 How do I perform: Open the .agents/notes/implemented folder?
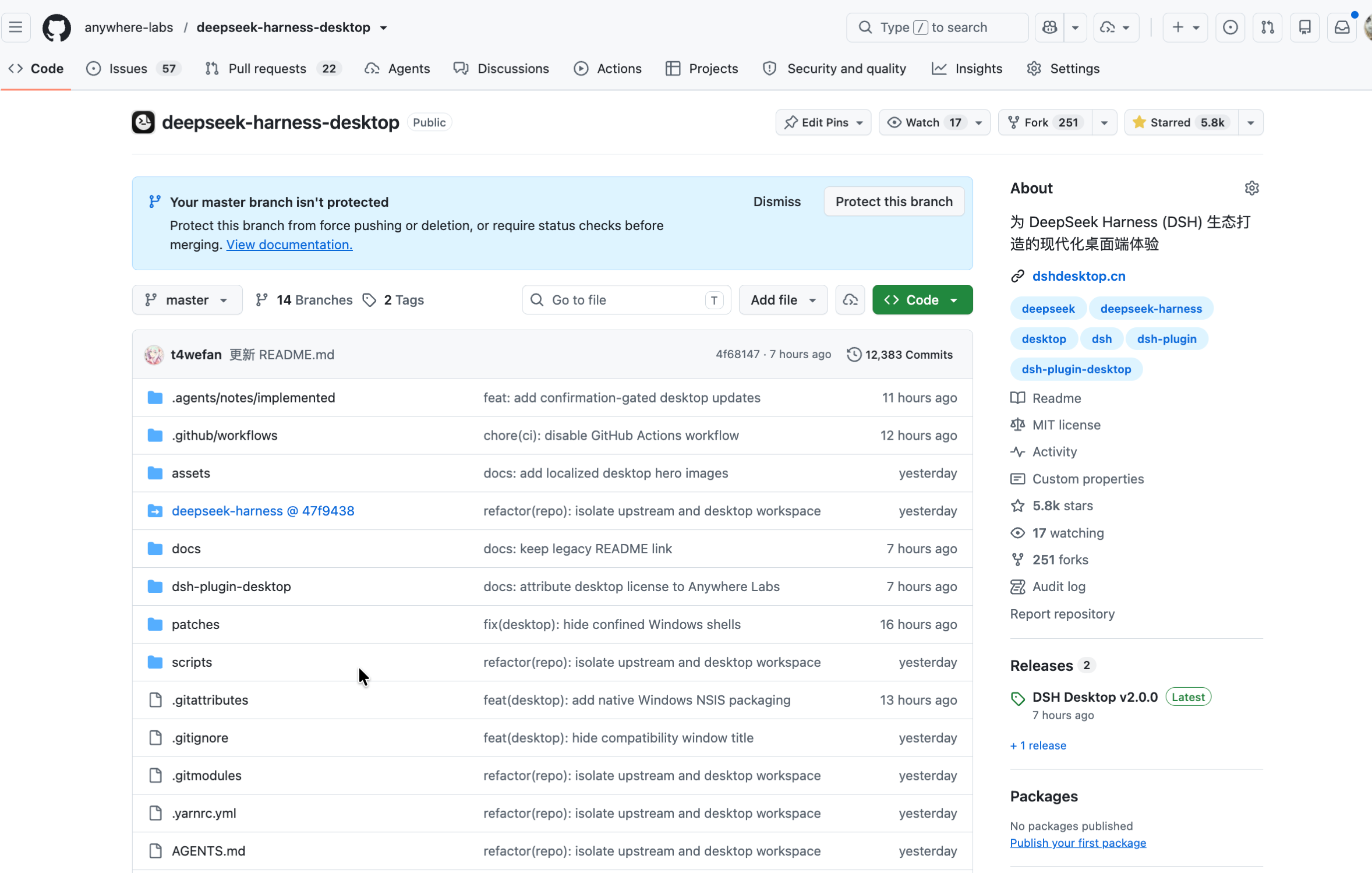[253, 398]
